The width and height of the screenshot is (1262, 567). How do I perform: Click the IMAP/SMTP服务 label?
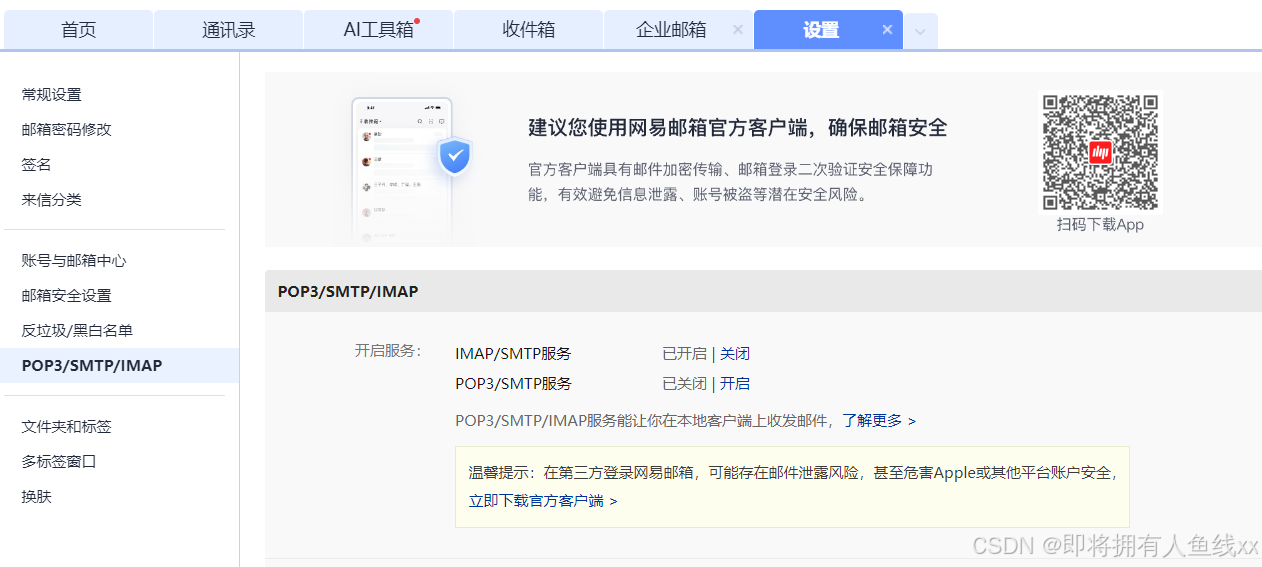click(x=513, y=354)
